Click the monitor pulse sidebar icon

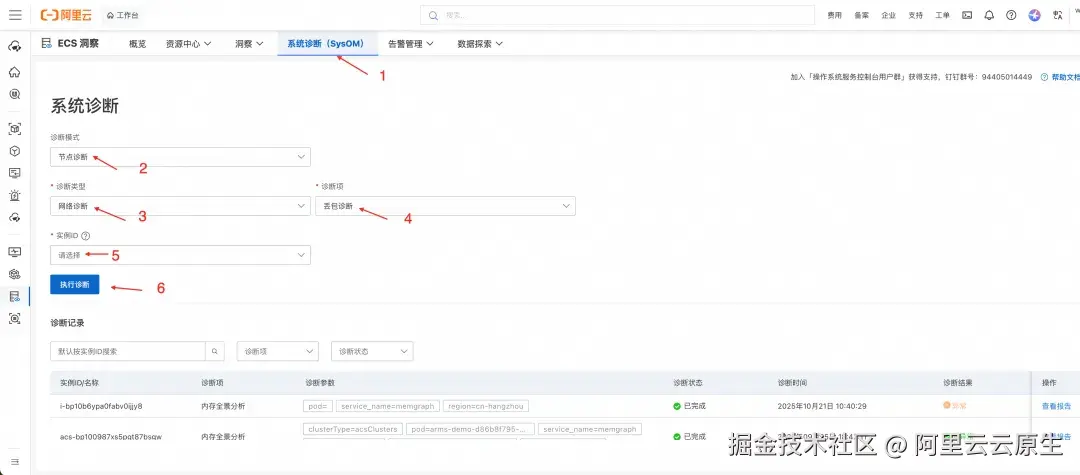point(14,252)
